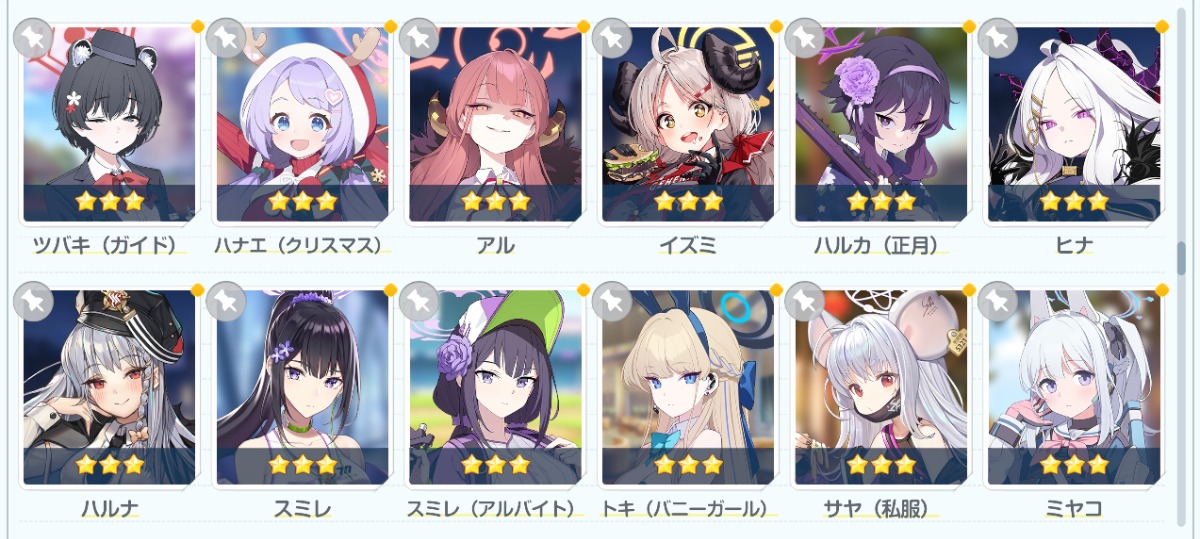Toggle pin icon on ハナエ（クリスマス） card

[226, 38]
